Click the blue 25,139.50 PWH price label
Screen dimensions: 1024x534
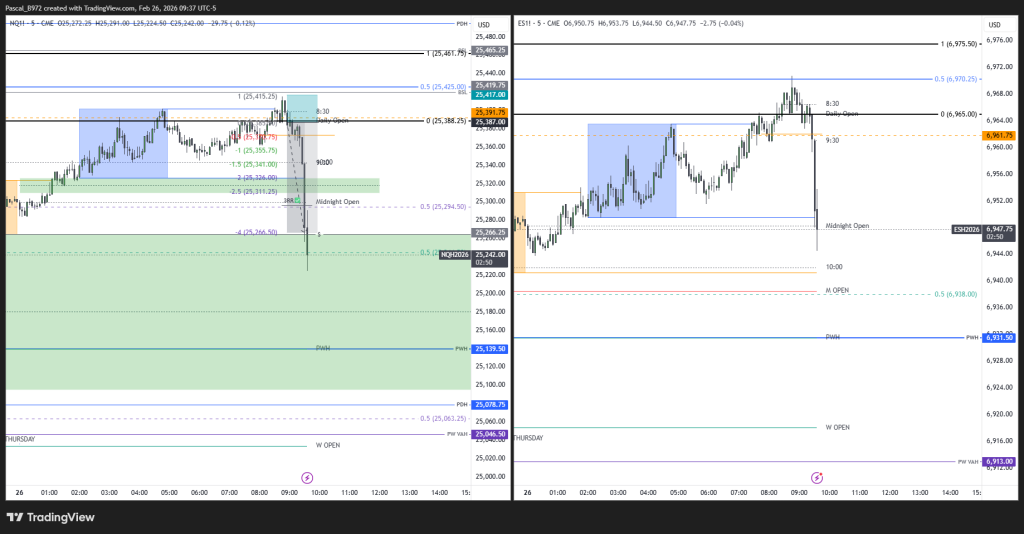point(491,349)
